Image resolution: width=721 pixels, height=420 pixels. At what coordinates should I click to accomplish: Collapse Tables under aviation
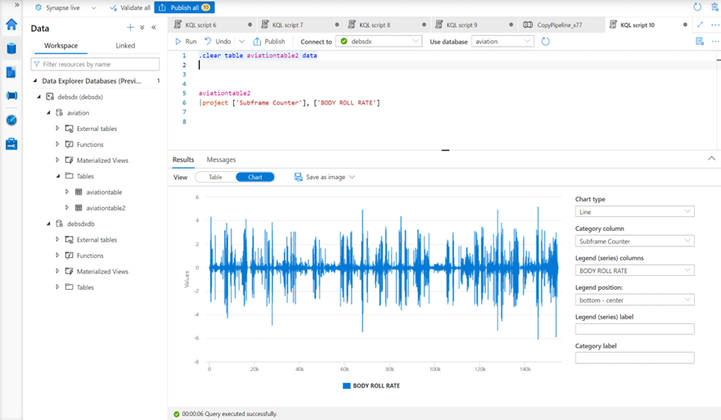[58, 176]
